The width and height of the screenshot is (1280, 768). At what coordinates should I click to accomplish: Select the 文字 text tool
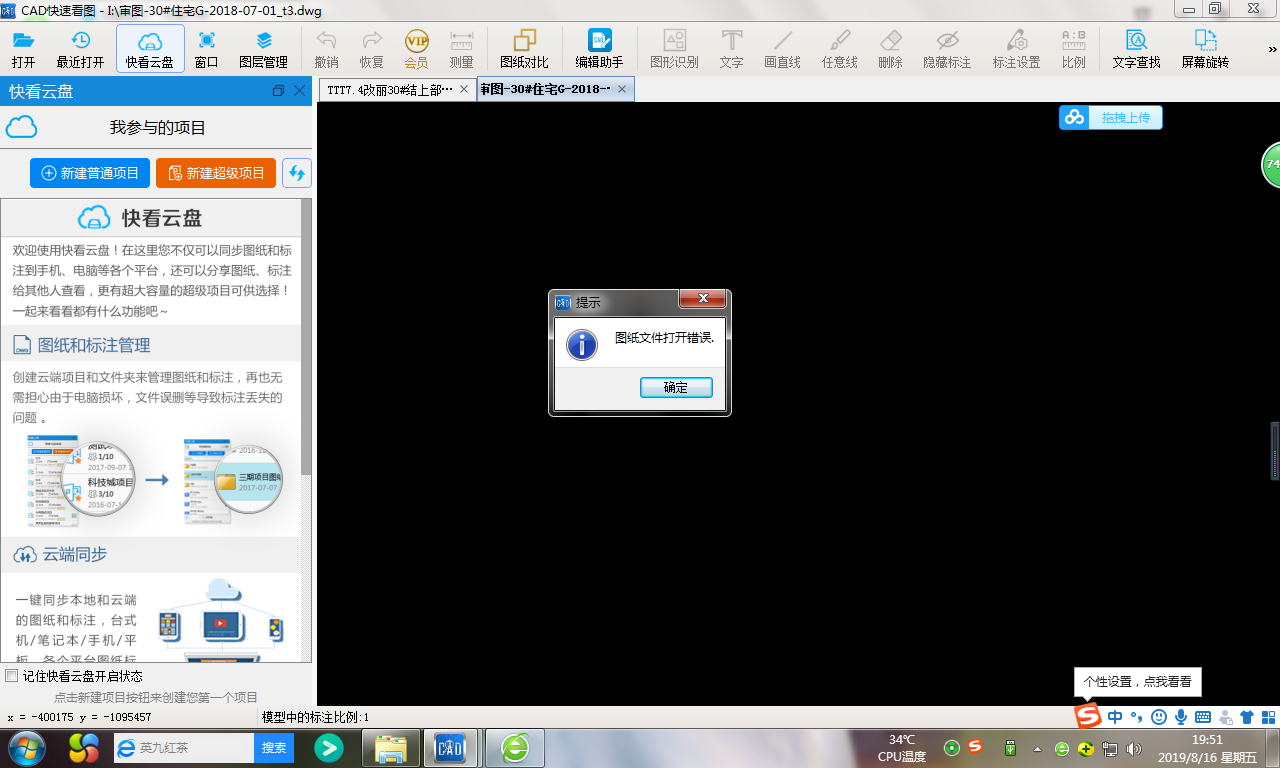(732, 49)
